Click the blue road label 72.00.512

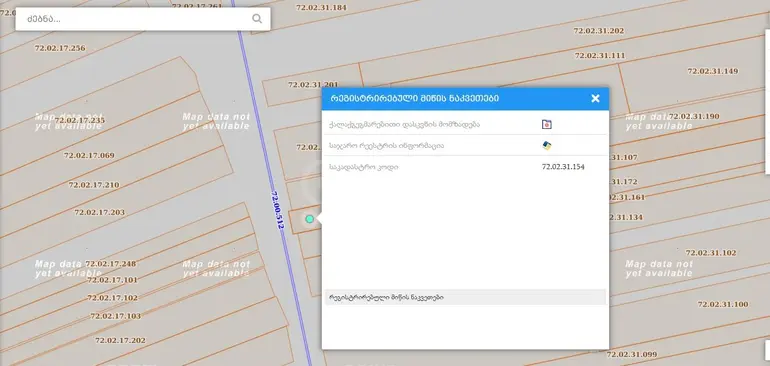(x=278, y=210)
